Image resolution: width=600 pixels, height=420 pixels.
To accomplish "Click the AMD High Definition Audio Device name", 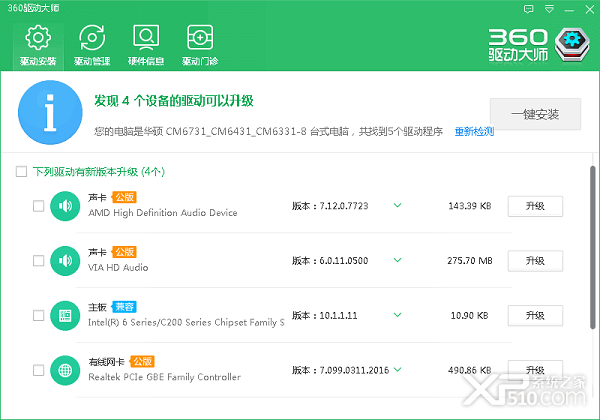I will (x=163, y=213).
